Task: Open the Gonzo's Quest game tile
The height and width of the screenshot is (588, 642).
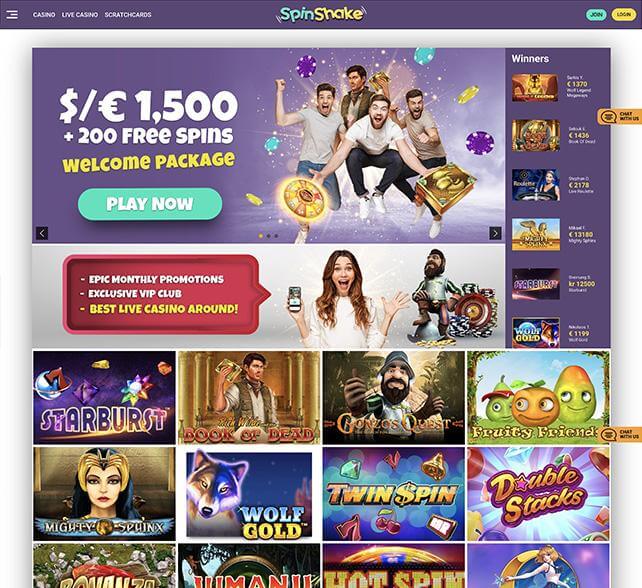Action: (x=393, y=397)
